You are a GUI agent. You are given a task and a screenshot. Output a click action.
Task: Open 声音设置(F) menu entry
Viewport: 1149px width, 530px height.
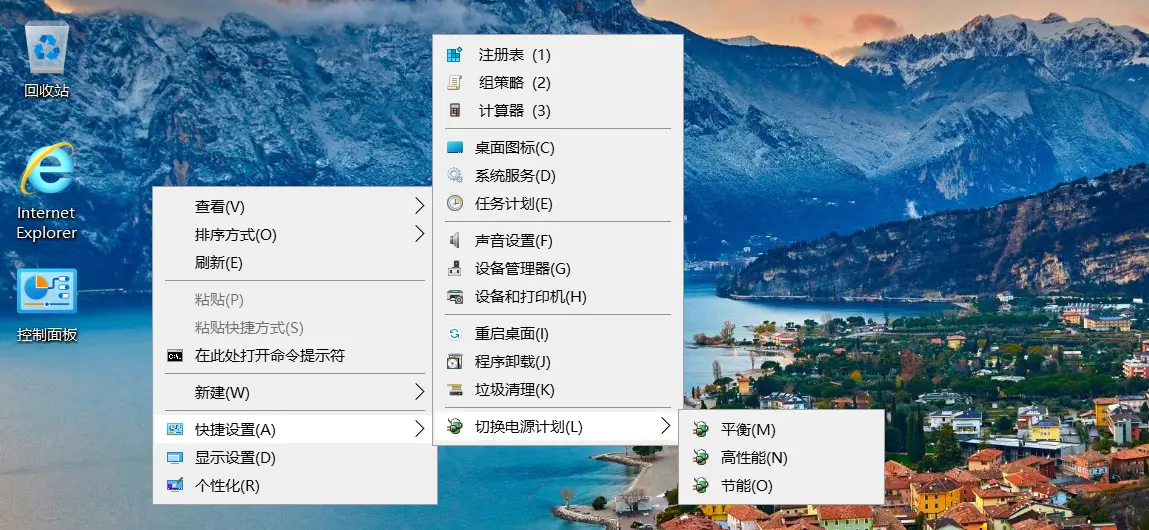pyautogui.click(x=558, y=240)
